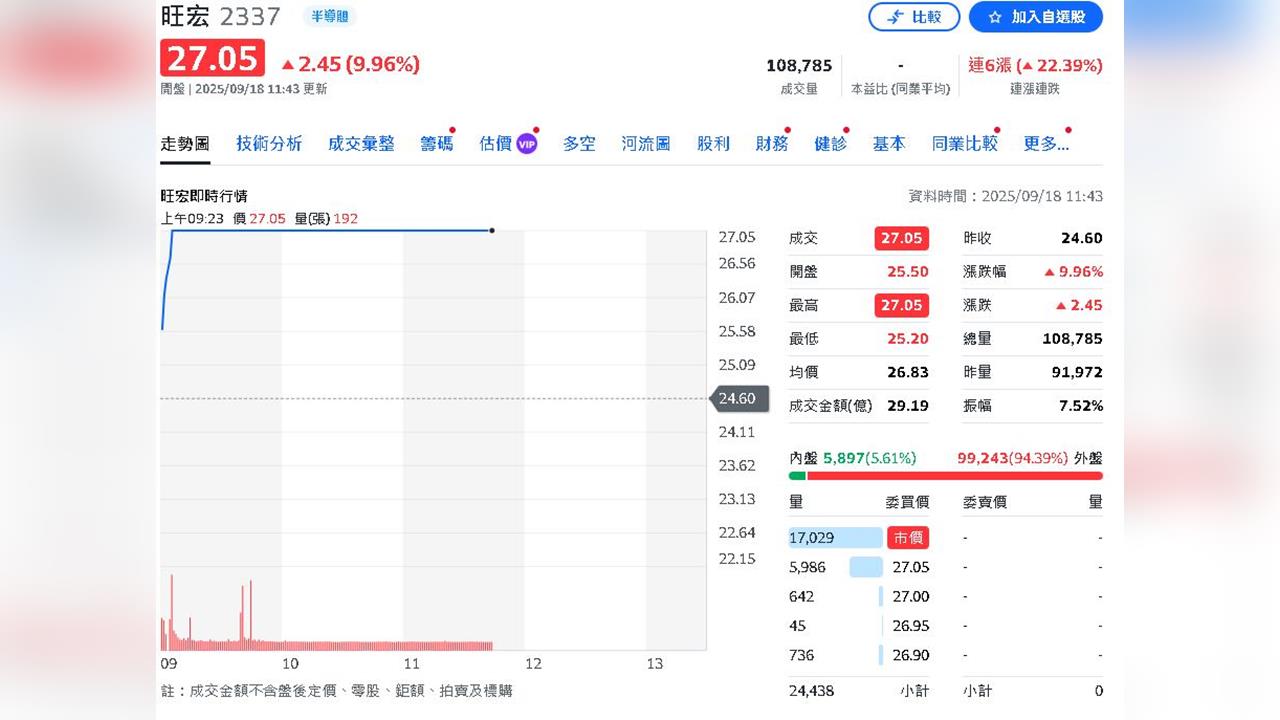Open the 股利 tab
1280x720 pixels.
tap(713, 143)
